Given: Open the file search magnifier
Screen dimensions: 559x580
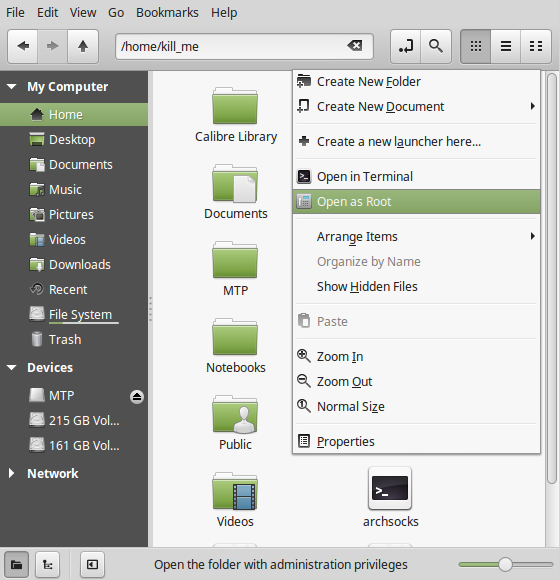Looking at the screenshot, I should (436, 47).
